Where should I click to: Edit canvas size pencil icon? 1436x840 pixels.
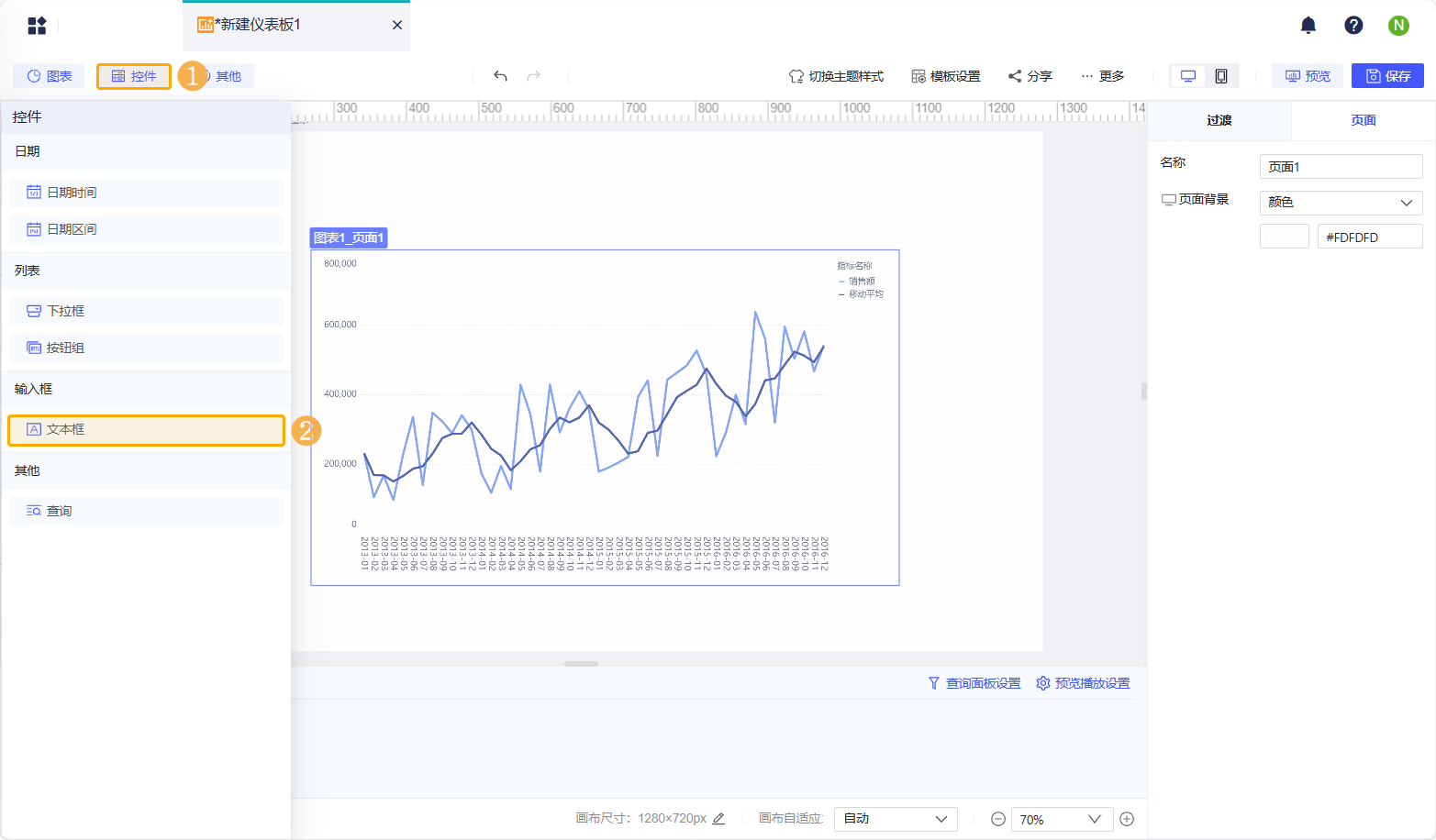[x=718, y=818]
